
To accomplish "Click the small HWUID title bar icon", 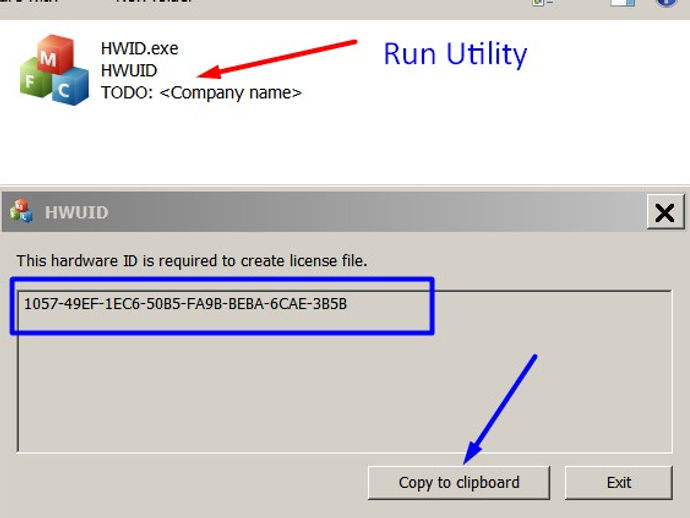I will [x=21, y=211].
